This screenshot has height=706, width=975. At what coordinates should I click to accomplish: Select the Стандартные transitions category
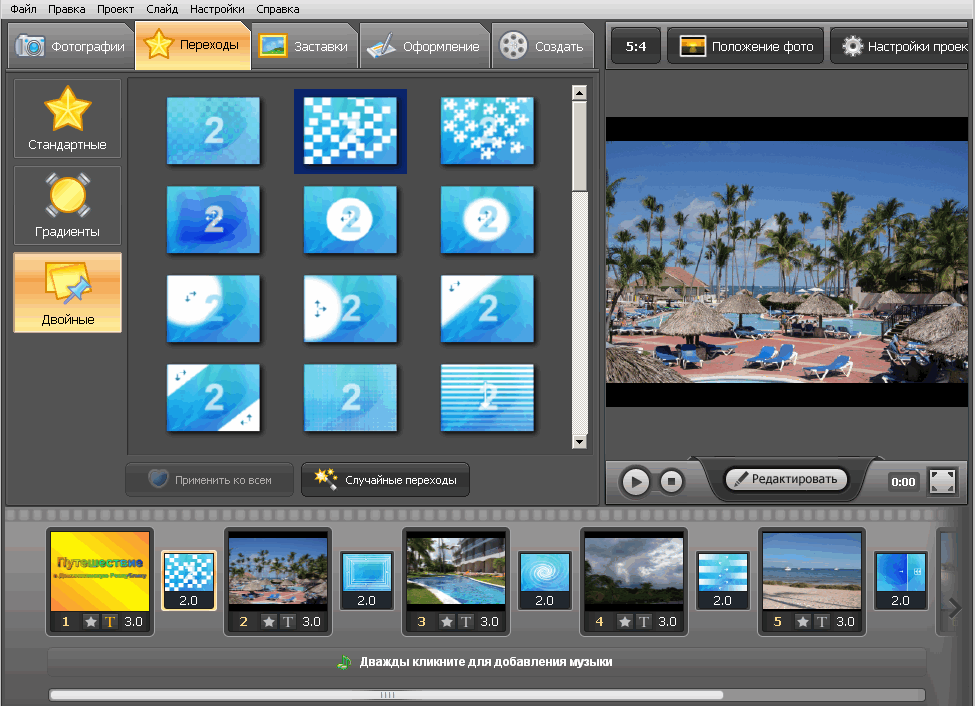click(67, 119)
